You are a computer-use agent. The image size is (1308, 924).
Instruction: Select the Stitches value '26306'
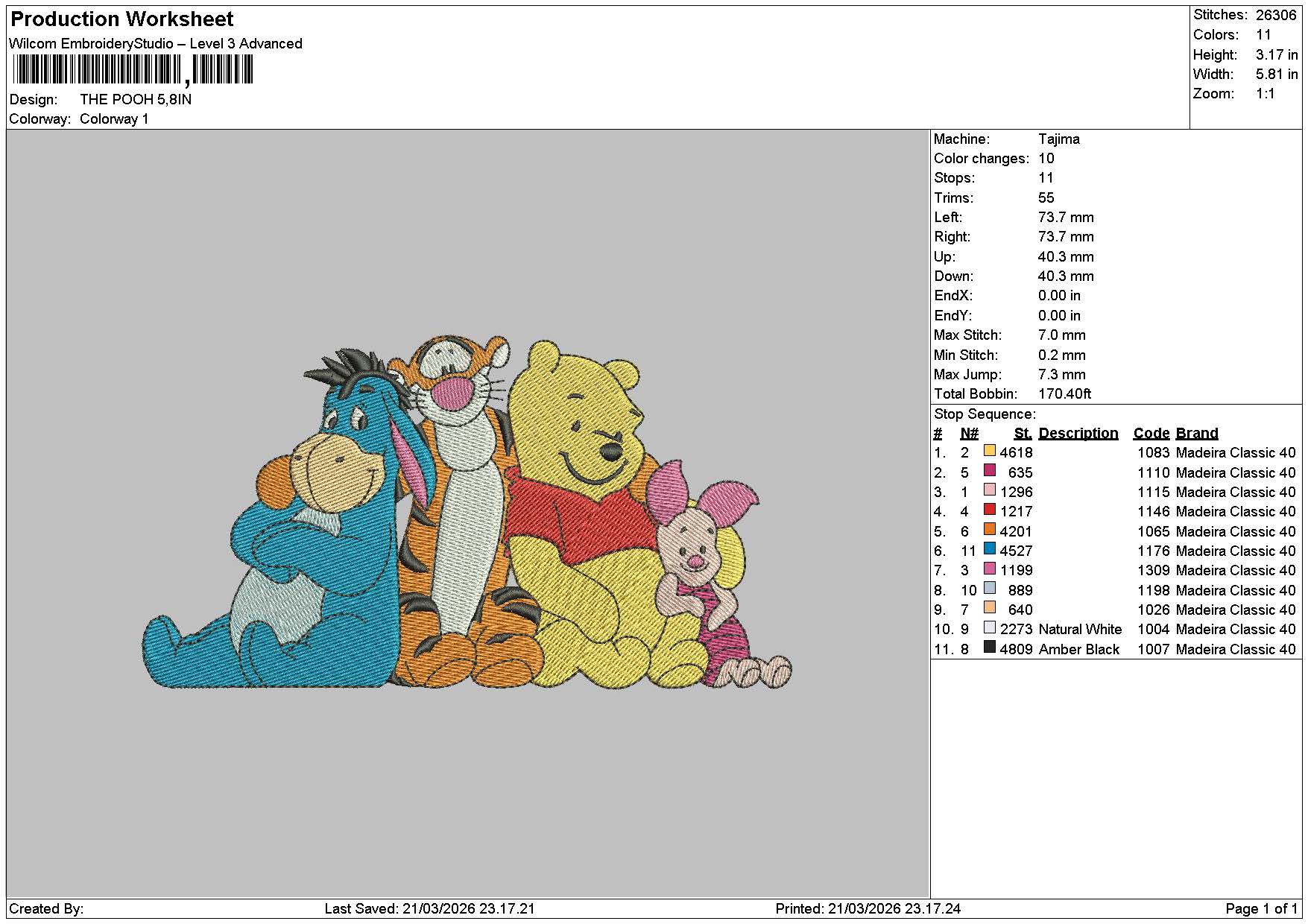pyautogui.click(x=1276, y=15)
